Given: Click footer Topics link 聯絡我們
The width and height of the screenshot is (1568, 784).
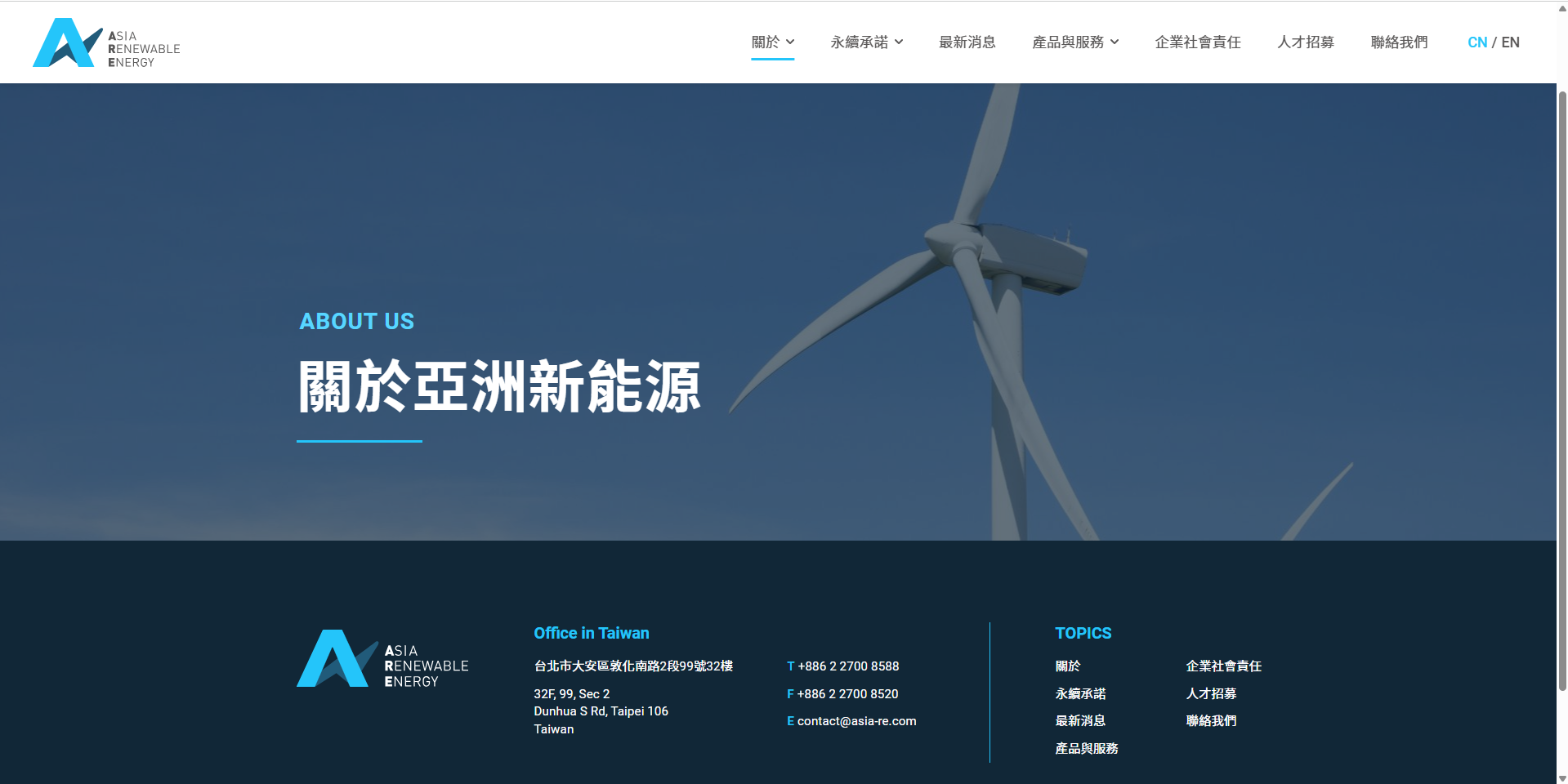Looking at the screenshot, I should tap(1211, 721).
